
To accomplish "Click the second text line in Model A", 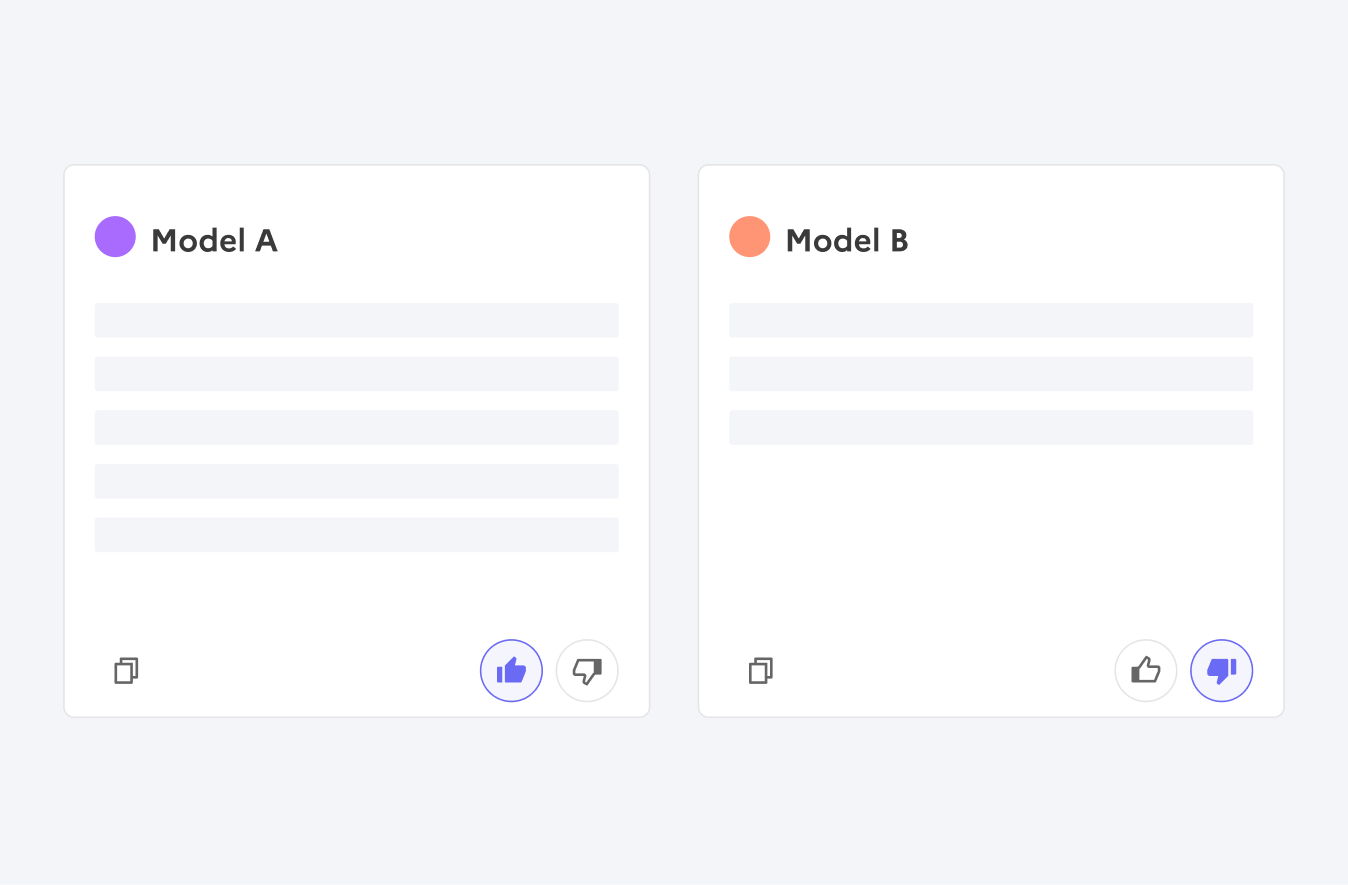I will 356,374.
